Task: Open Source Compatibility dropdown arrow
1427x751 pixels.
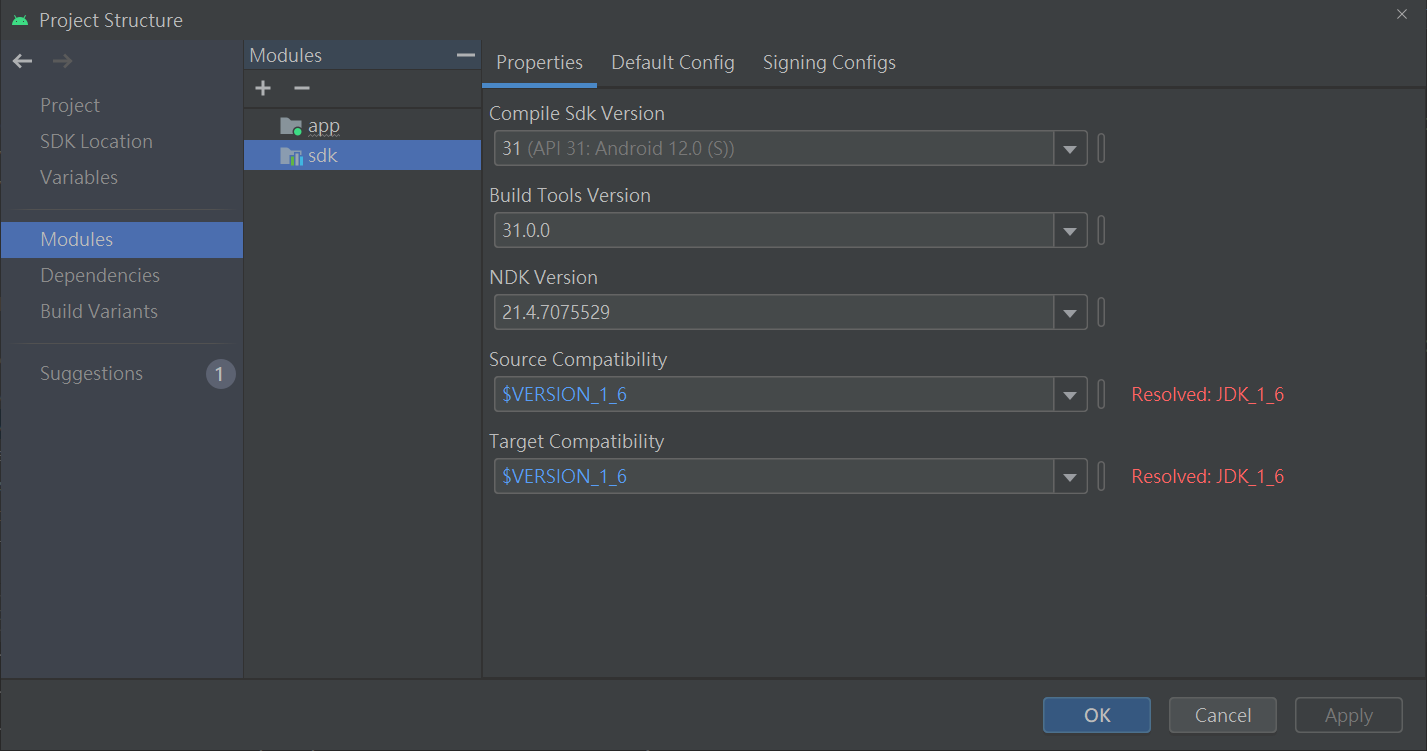Action: click(x=1070, y=395)
